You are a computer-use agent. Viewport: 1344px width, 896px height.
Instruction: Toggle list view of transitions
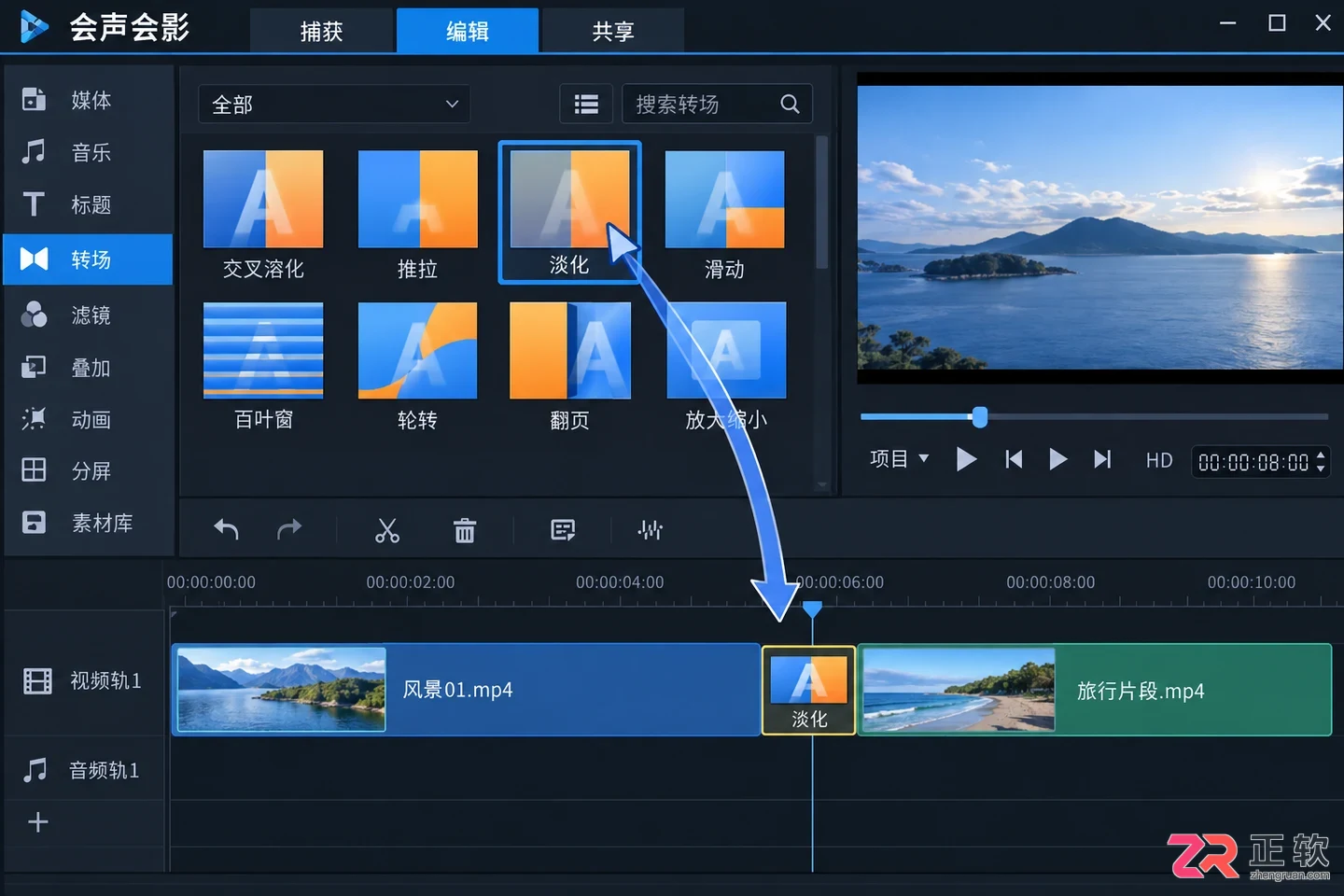(x=586, y=104)
